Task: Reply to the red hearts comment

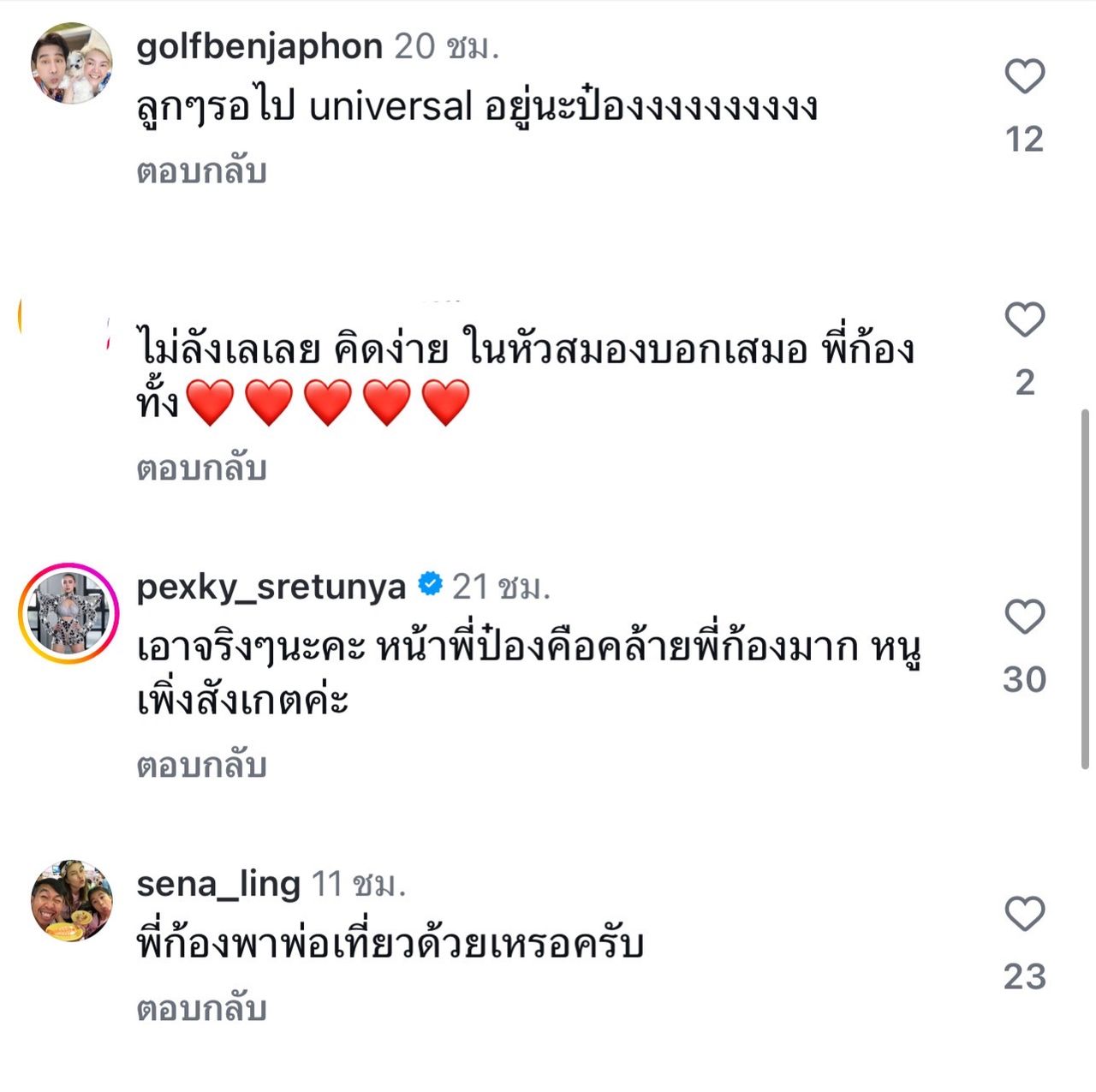Action: (x=201, y=468)
